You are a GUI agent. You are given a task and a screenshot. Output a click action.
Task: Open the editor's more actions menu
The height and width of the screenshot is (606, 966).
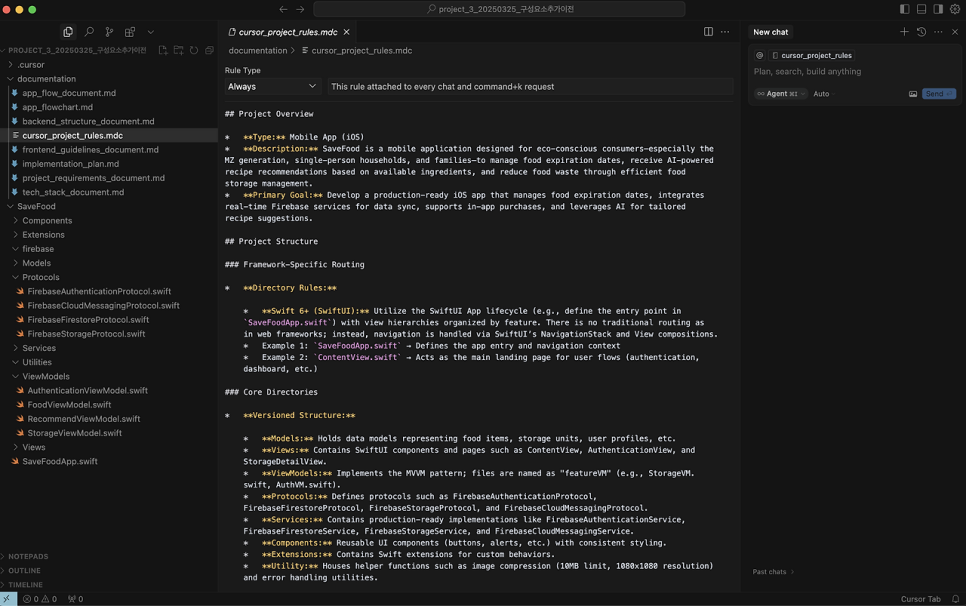[725, 32]
